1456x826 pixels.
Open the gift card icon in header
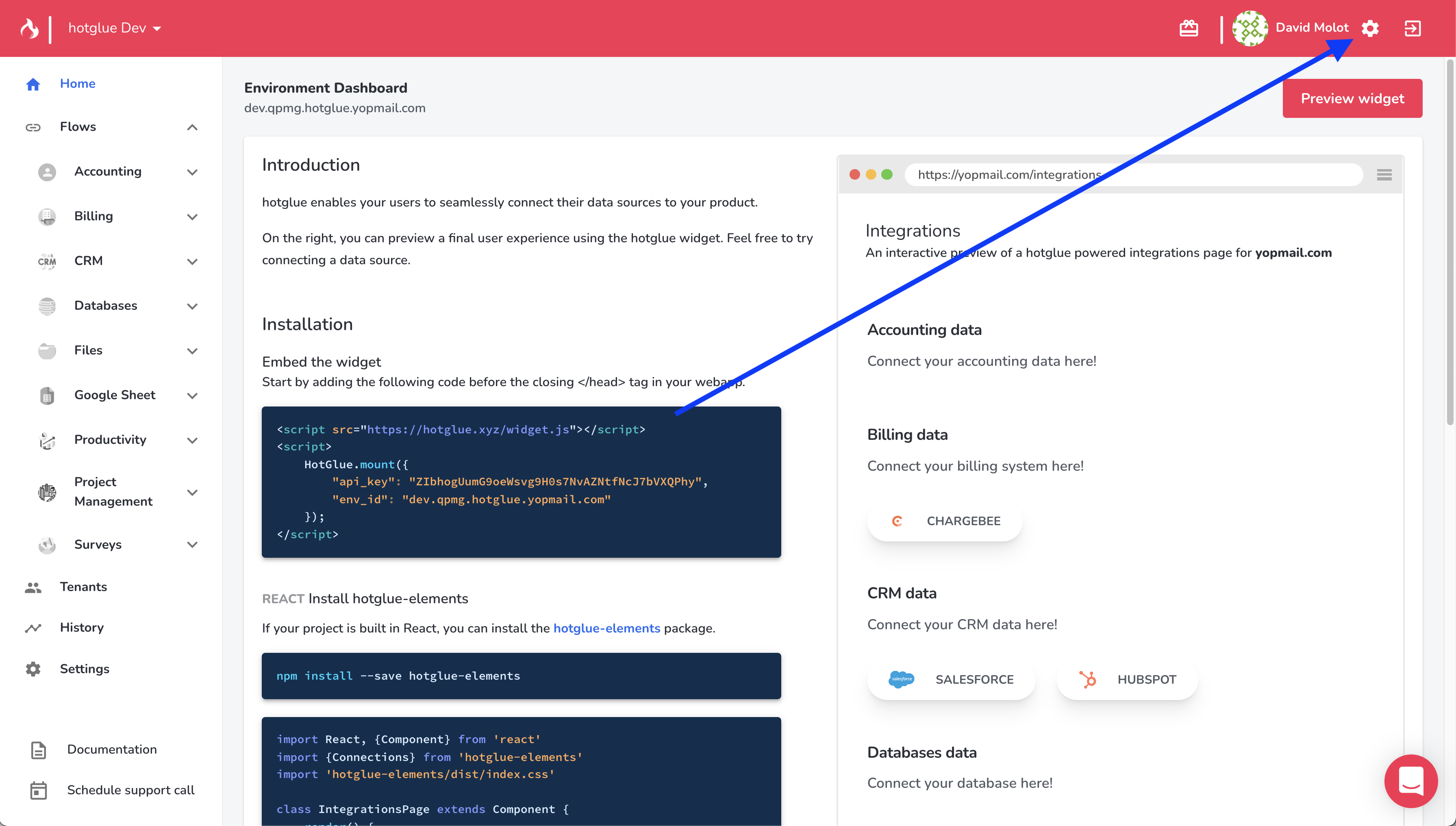click(x=1188, y=28)
